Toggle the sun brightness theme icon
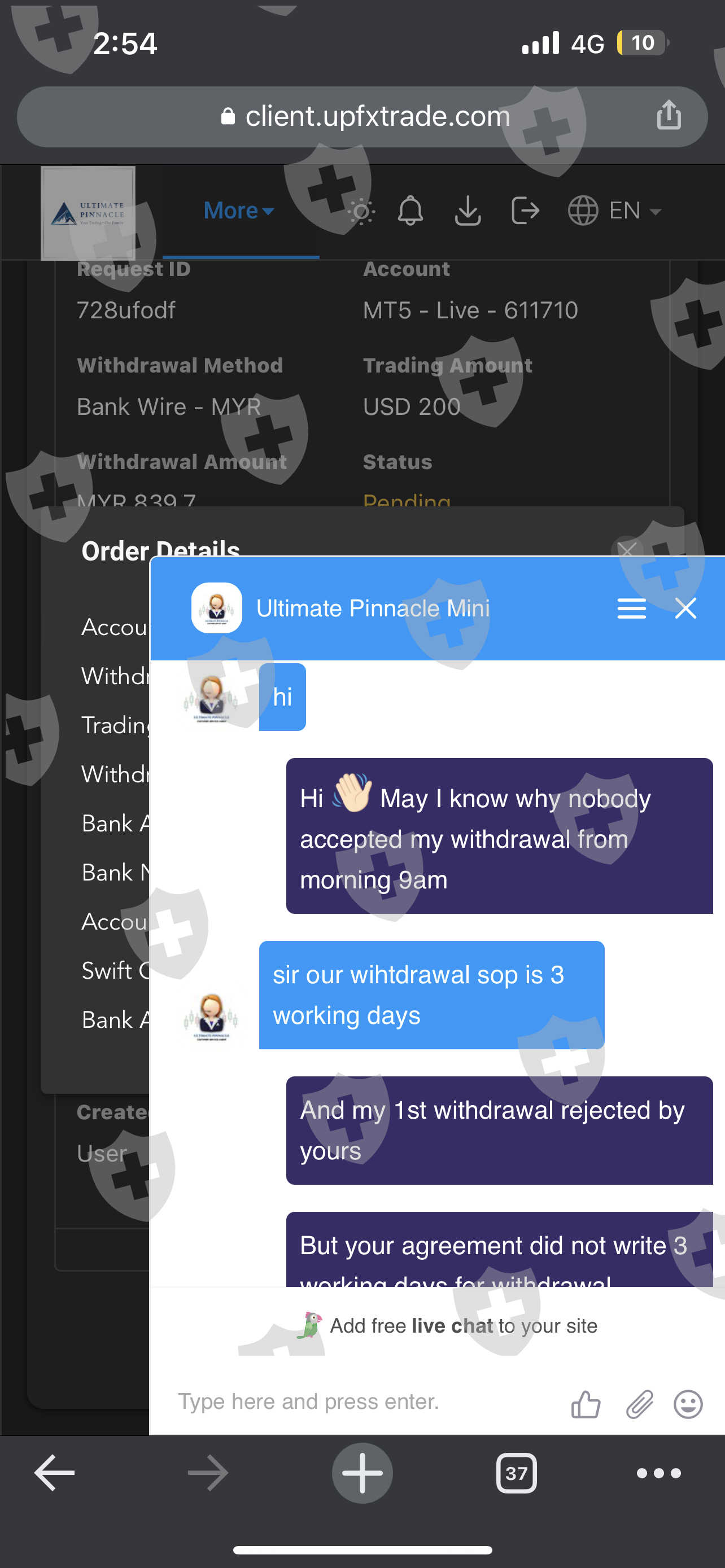 click(x=361, y=211)
